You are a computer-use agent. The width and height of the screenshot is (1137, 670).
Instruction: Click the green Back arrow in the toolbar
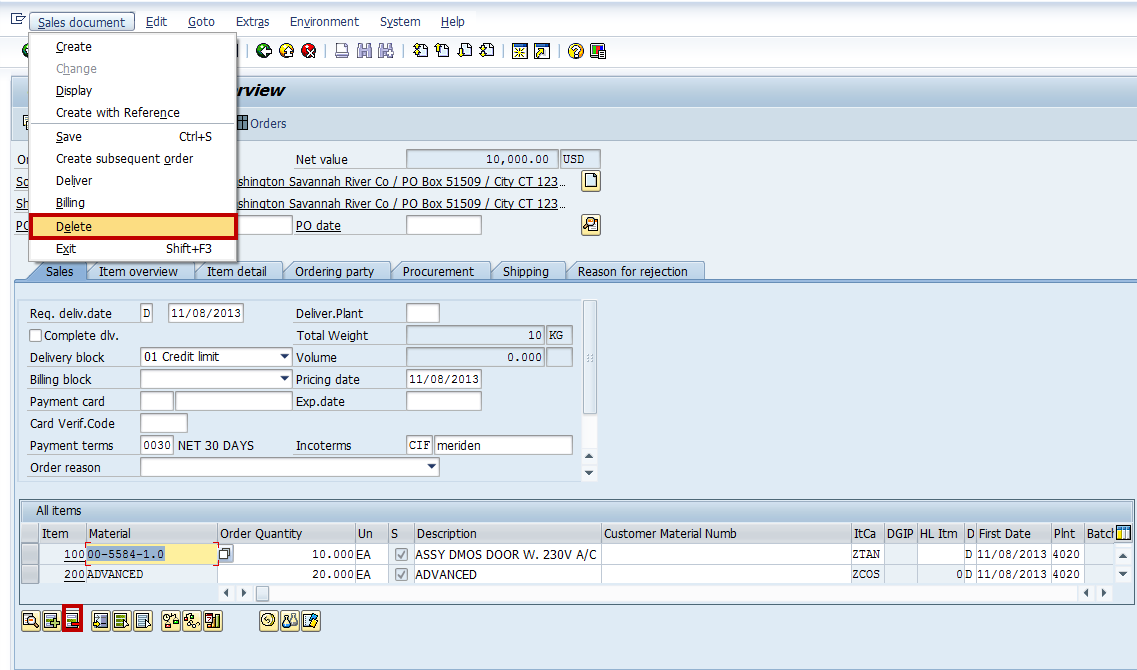(263, 51)
